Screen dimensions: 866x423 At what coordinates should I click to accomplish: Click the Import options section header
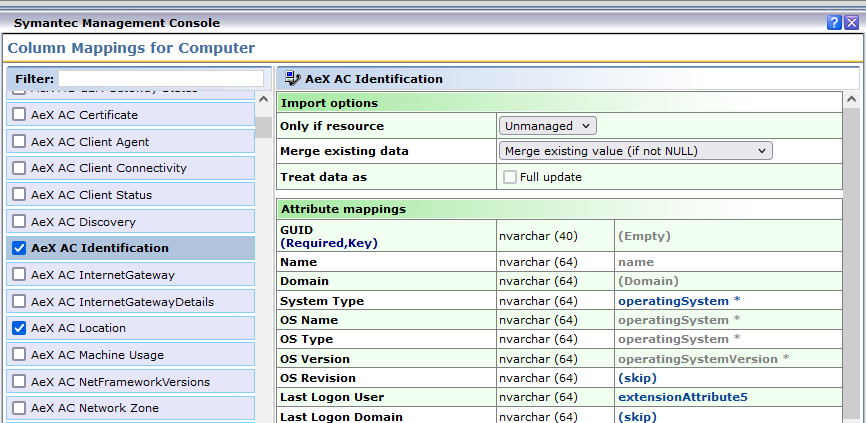(x=559, y=103)
